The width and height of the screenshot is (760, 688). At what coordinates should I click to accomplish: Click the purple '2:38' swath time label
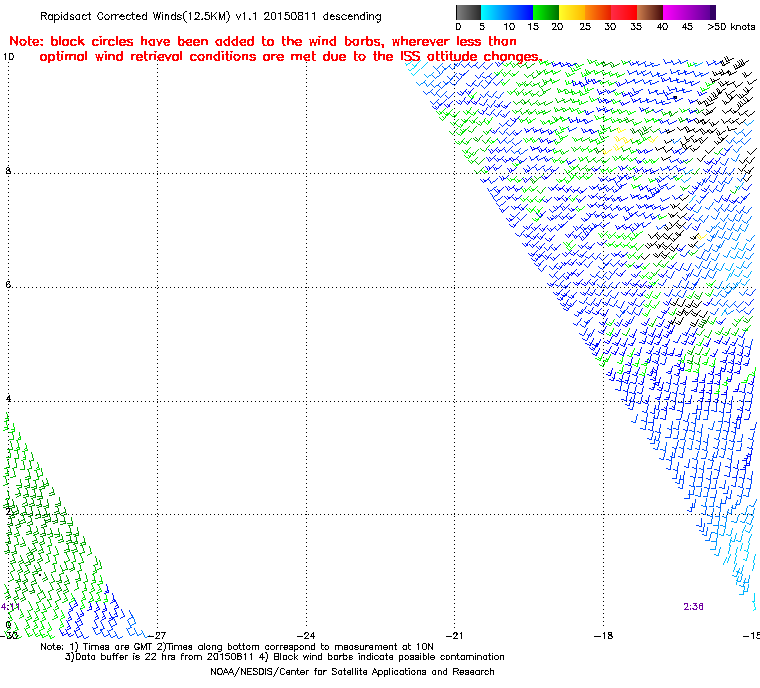click(694, 607)
